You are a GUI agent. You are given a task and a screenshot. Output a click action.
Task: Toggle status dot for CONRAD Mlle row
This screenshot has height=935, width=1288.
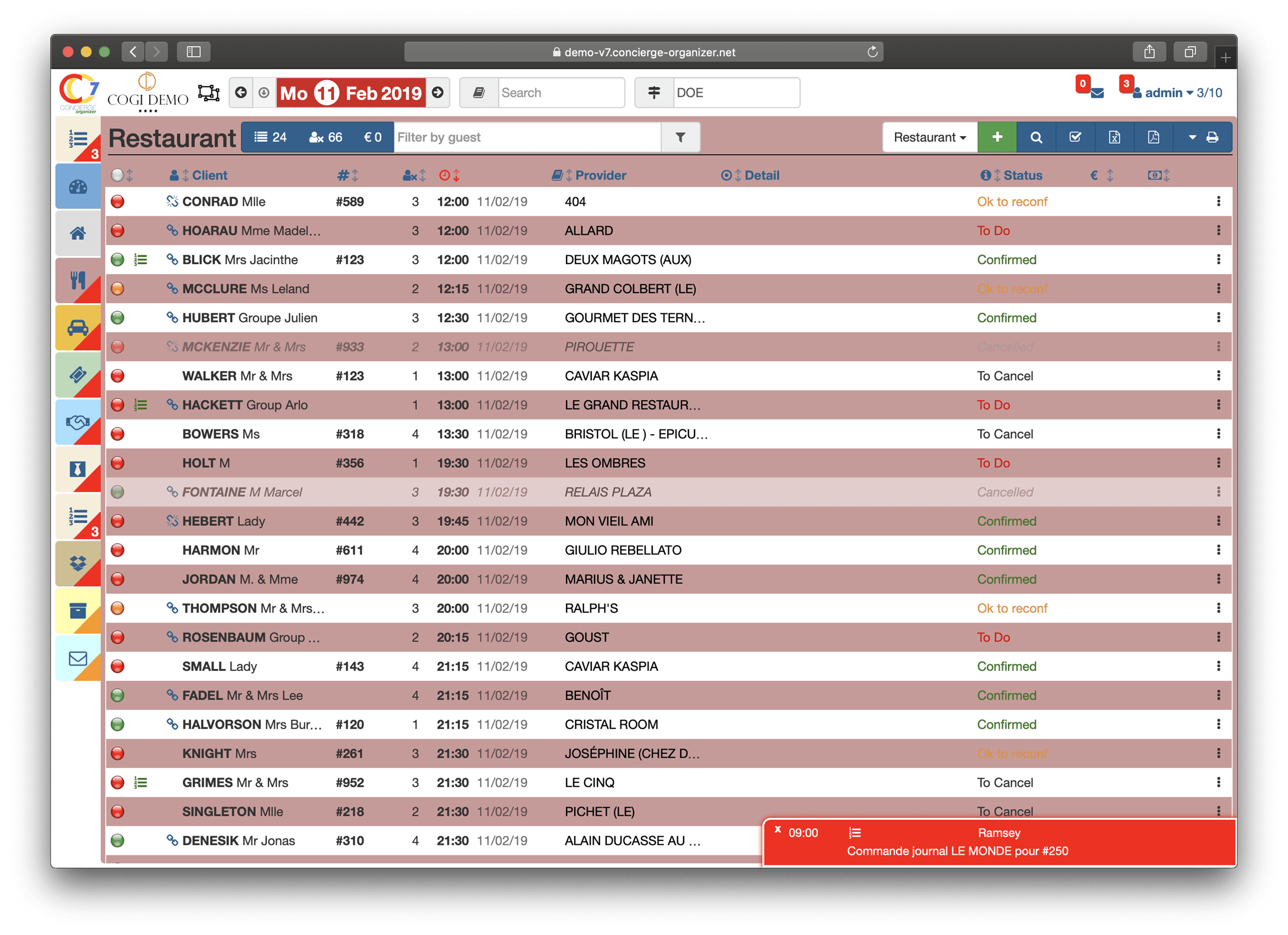click(x=117, y=201)
